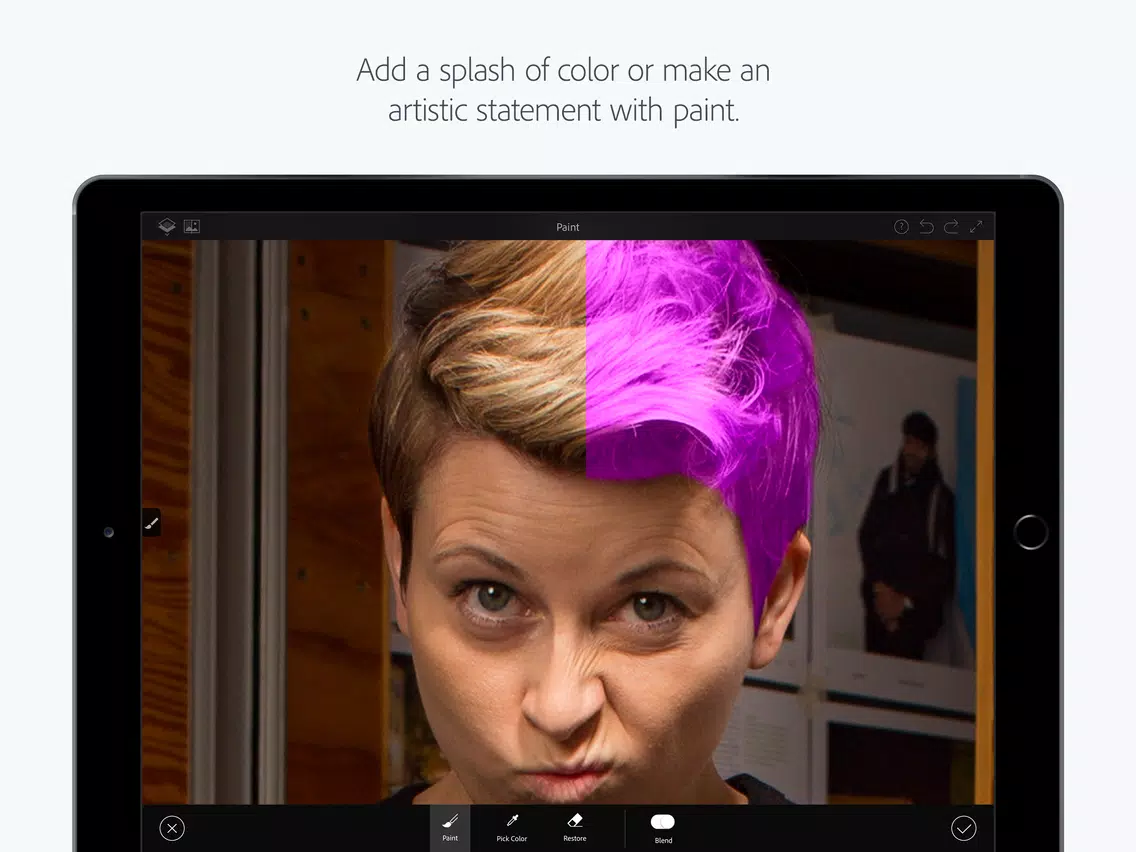Toggle the Blend switch

(x=663, y=822)
